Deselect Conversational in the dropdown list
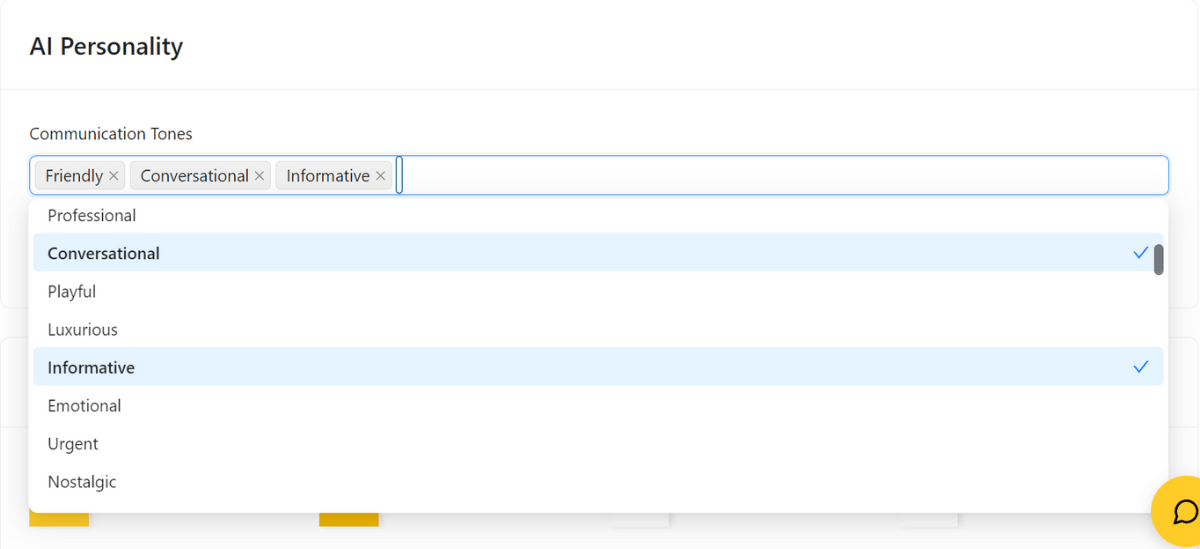The height and width of the screenshot is (549, 1200). (598, 253)
